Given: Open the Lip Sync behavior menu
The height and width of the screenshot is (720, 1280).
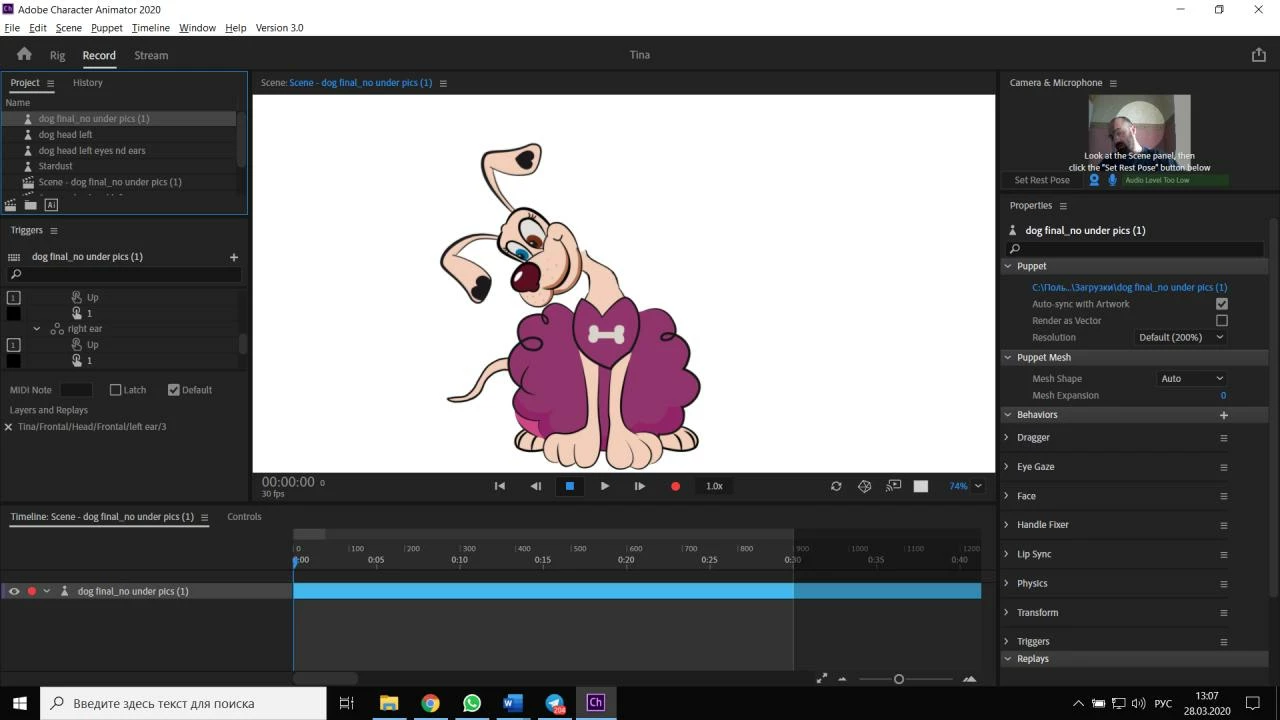Looking at the screenshot, I should (1223, 555).
